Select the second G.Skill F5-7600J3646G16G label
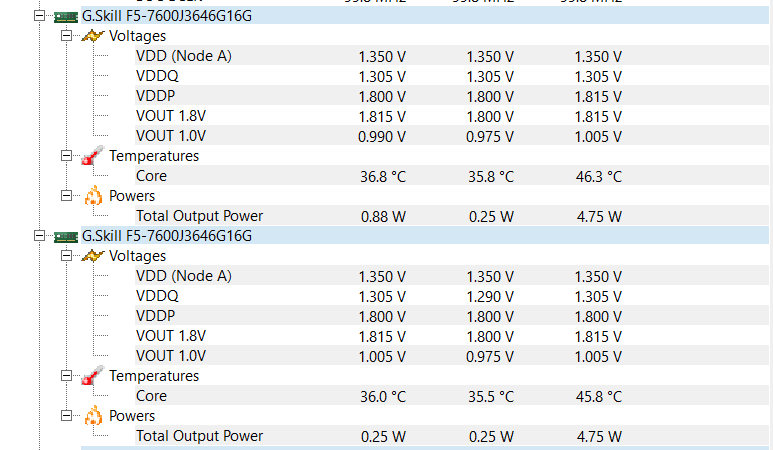Image resolution: width=773 pixels, height=450 pixels. tap(167, 236)
